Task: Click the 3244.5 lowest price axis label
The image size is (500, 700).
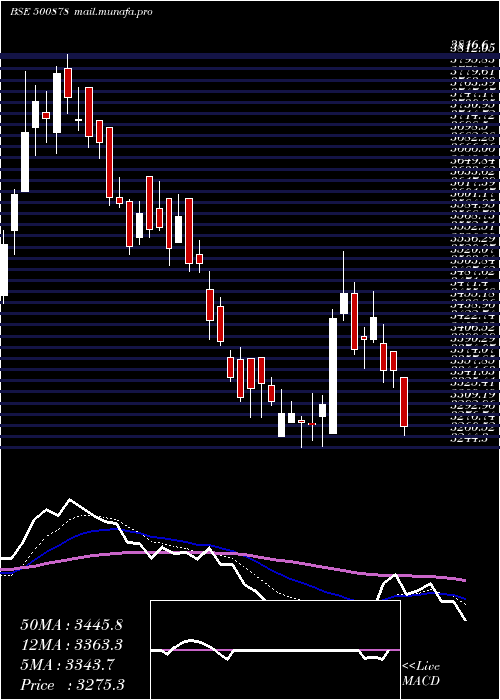Action: [468, 439]
